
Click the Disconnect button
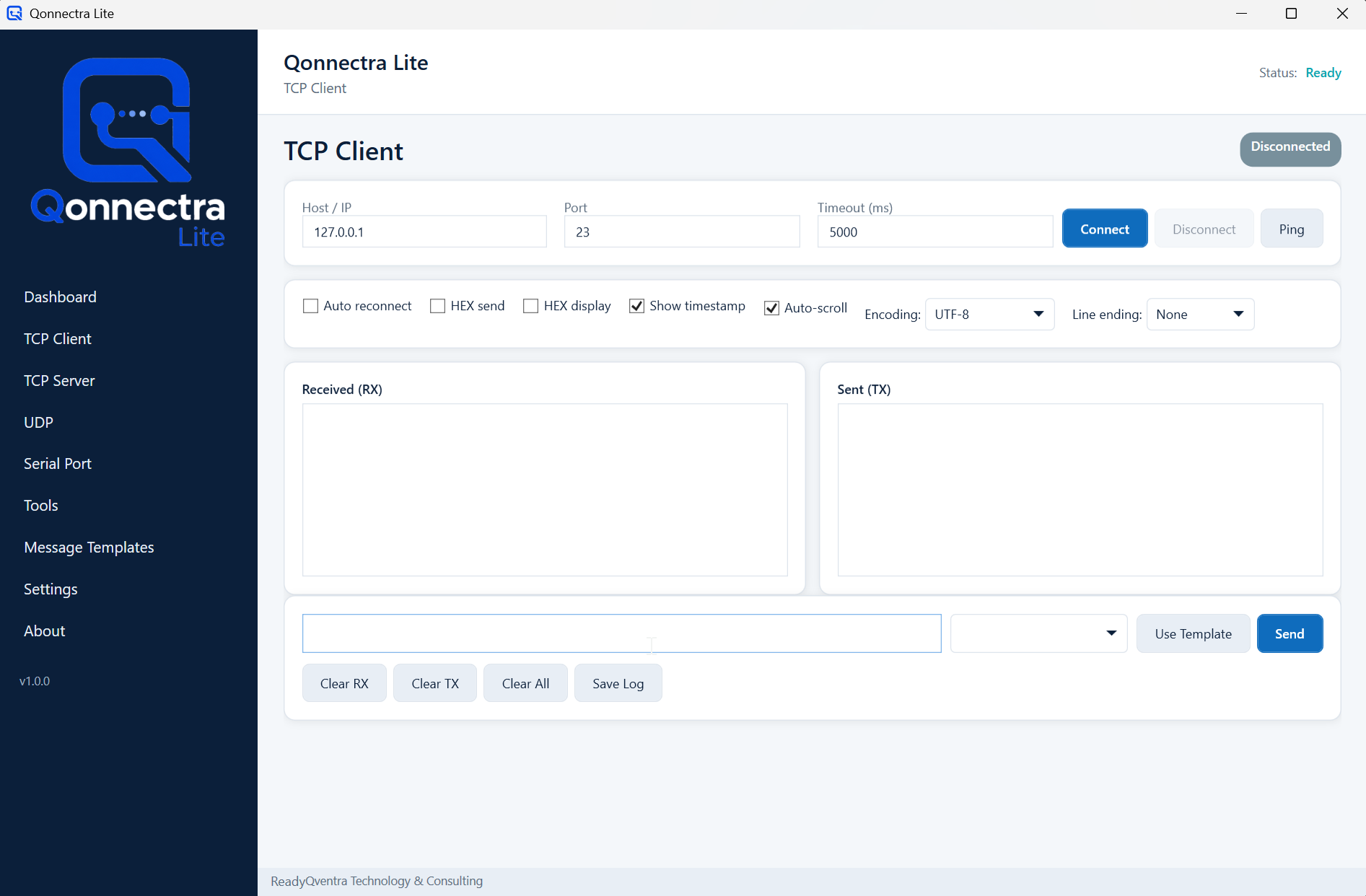click(x=1204, y=229)
